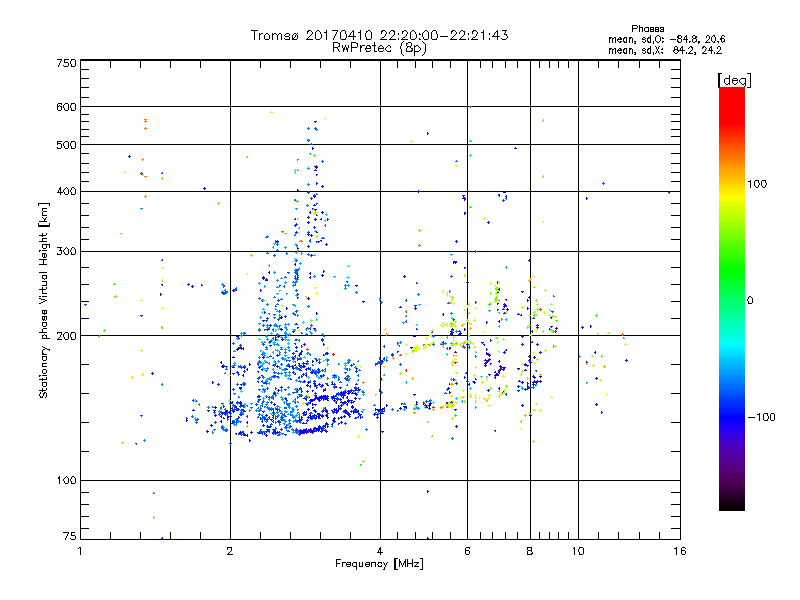Click the '75' y-axis tick label

coord(70,536)
